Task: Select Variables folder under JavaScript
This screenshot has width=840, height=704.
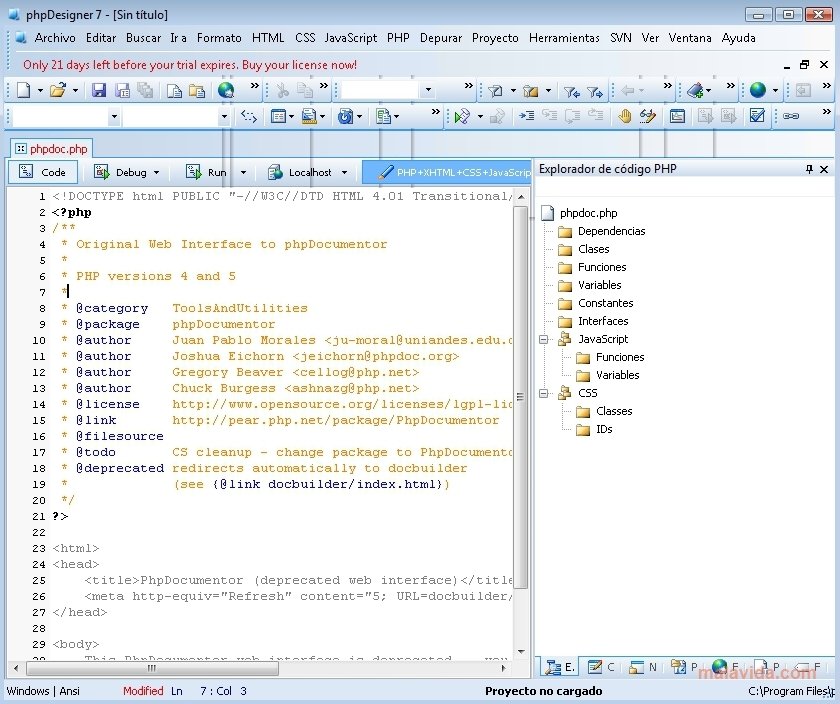Action: tap(617, 375)
